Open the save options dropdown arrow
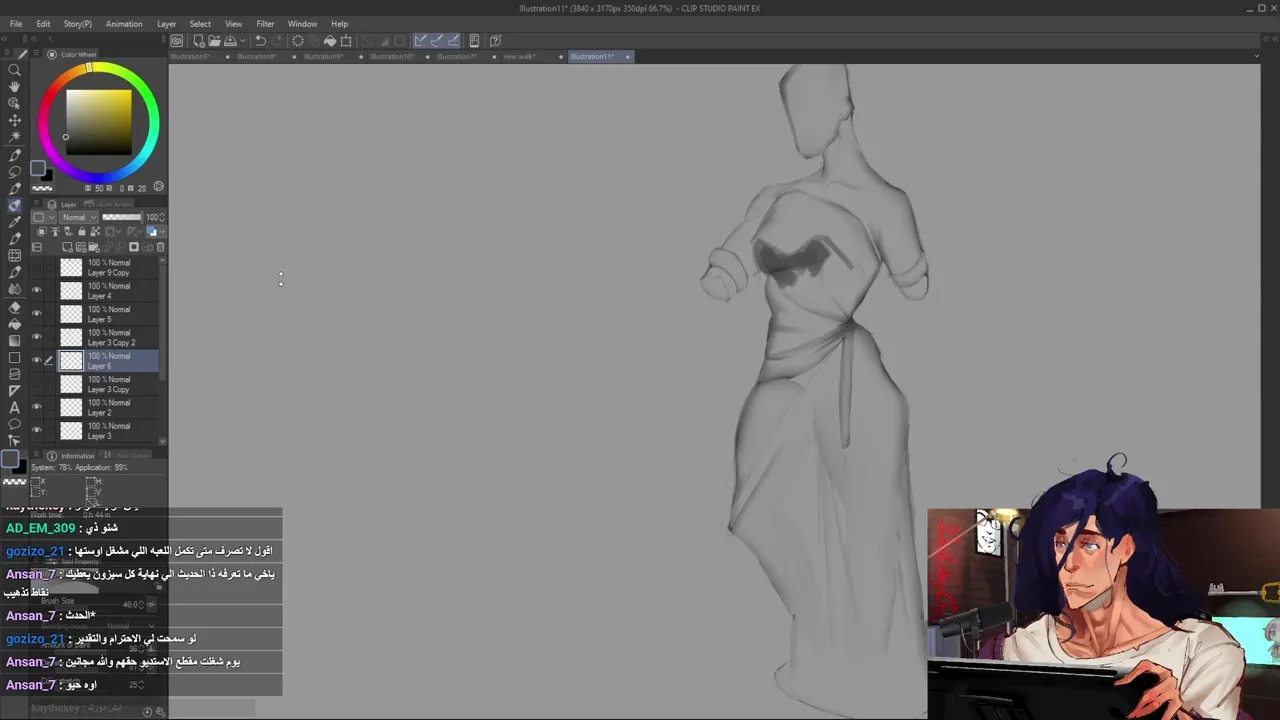The width and height of the screenshot is (1280, 720). click(x=241, y=41)
